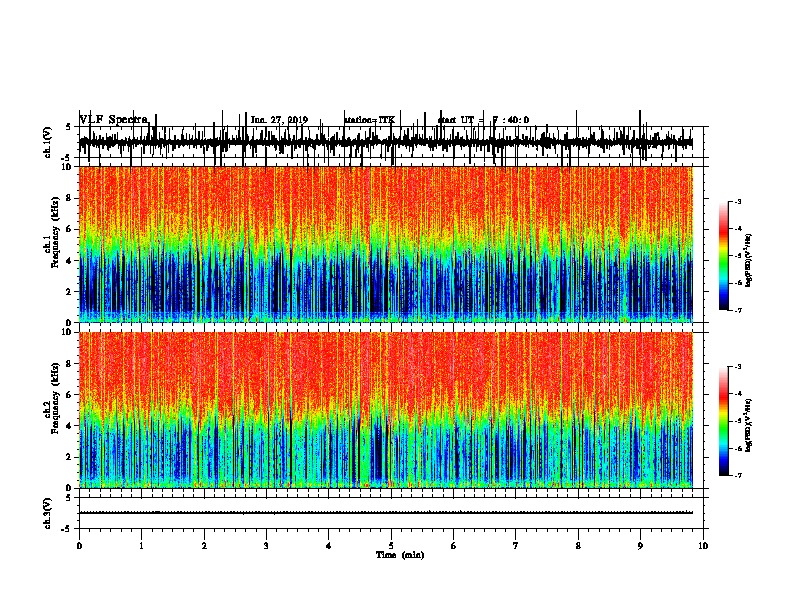
Task: Click the log(PSD) label beside ch.1 colorbar
Action: 748,261
